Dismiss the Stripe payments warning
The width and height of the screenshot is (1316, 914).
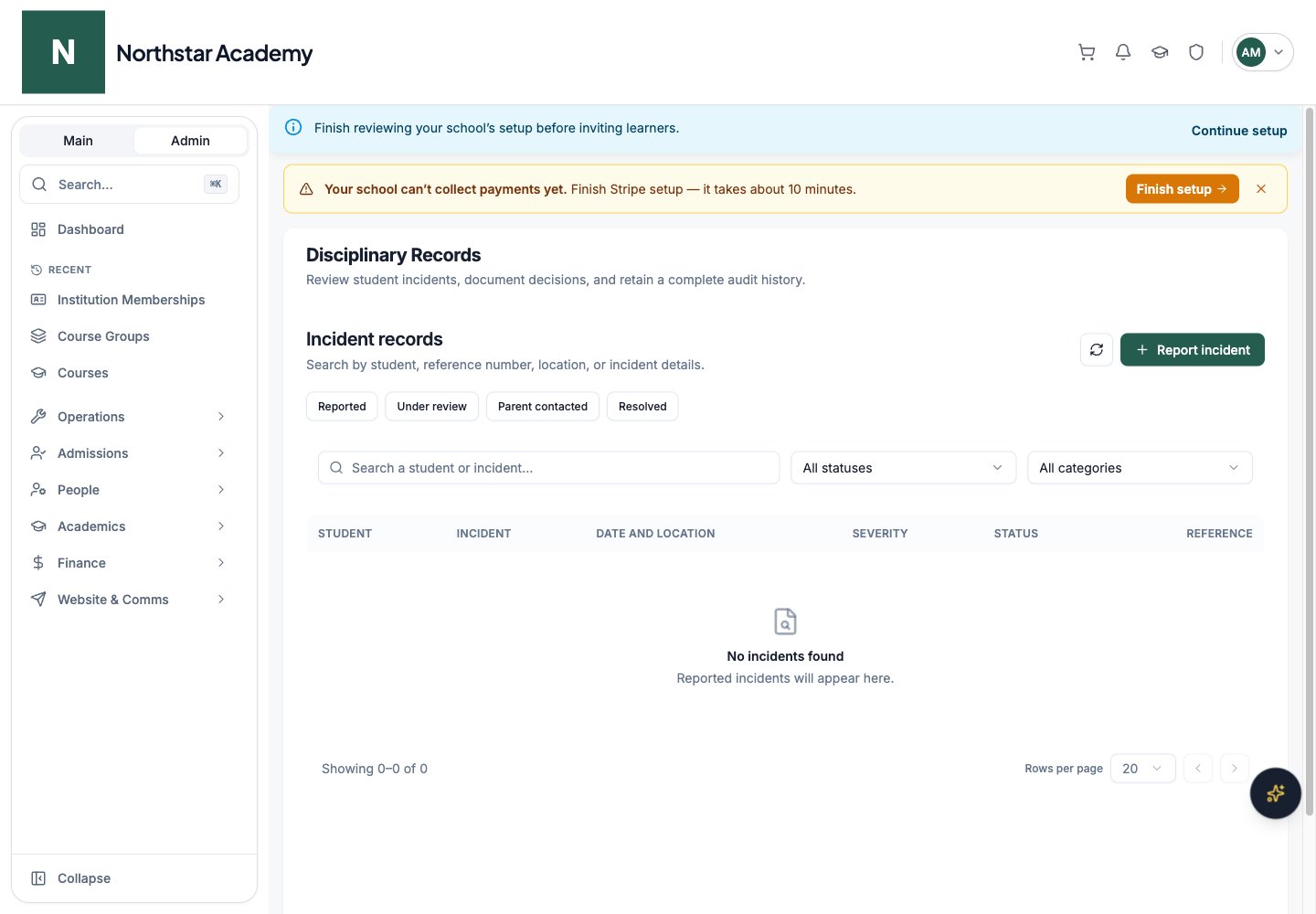click(1261, 189)
